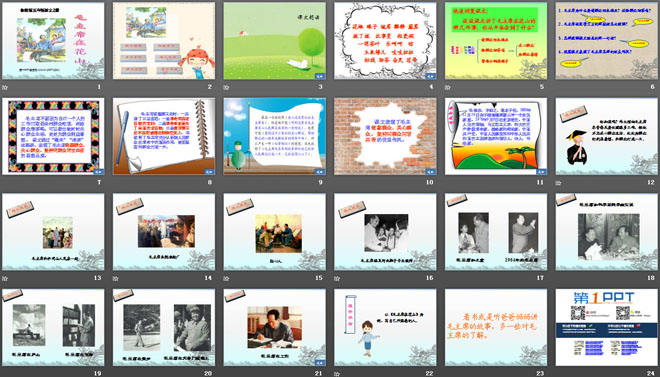The height and width of the screenshot is (377, 660).
Task: Click the animation star icon under slide 1
Action: [x=5, y=88]
